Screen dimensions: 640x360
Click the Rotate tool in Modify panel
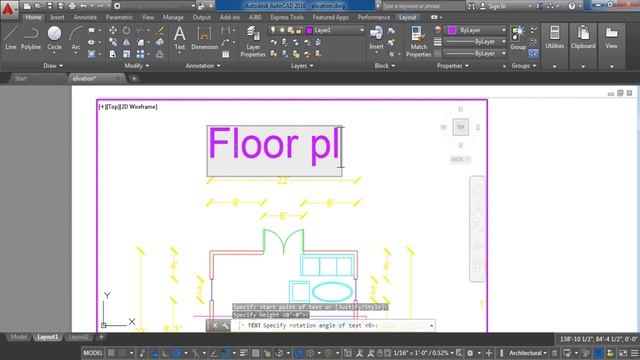(x=127, y=30)
